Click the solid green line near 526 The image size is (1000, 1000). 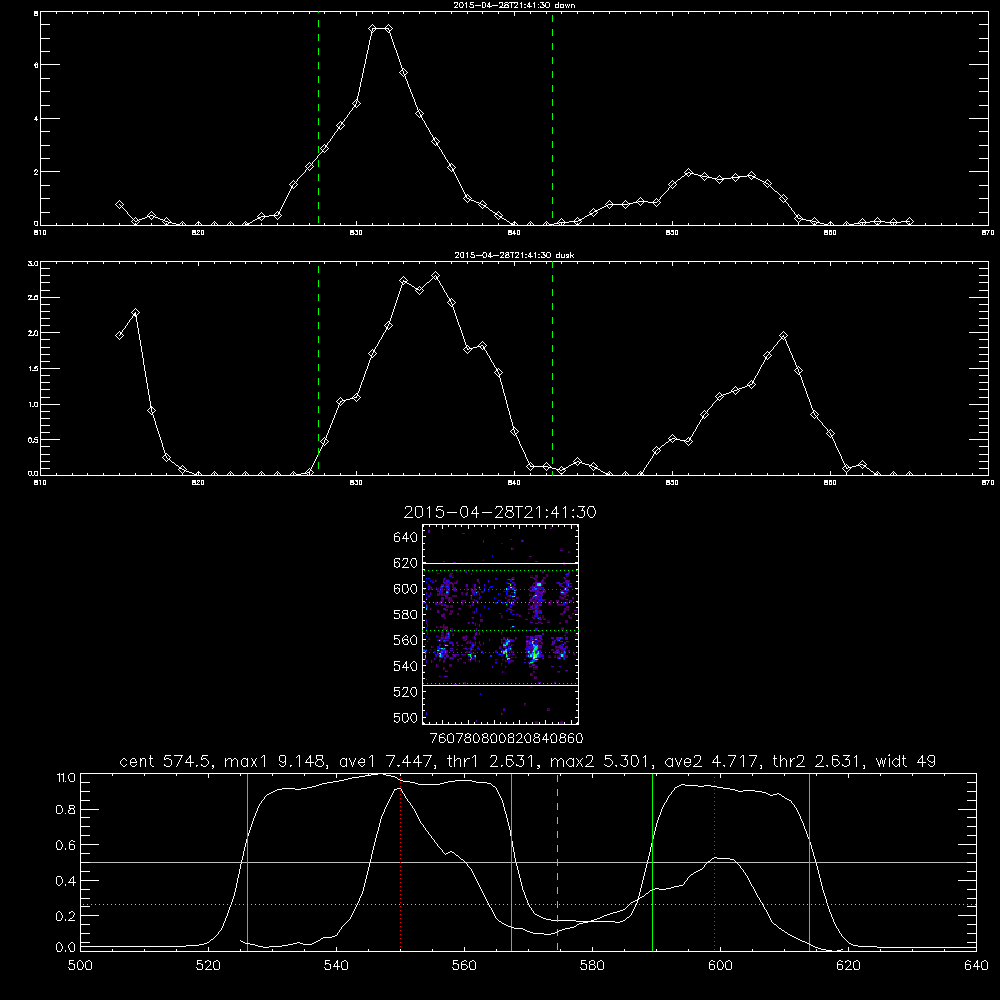pos(247,862)
